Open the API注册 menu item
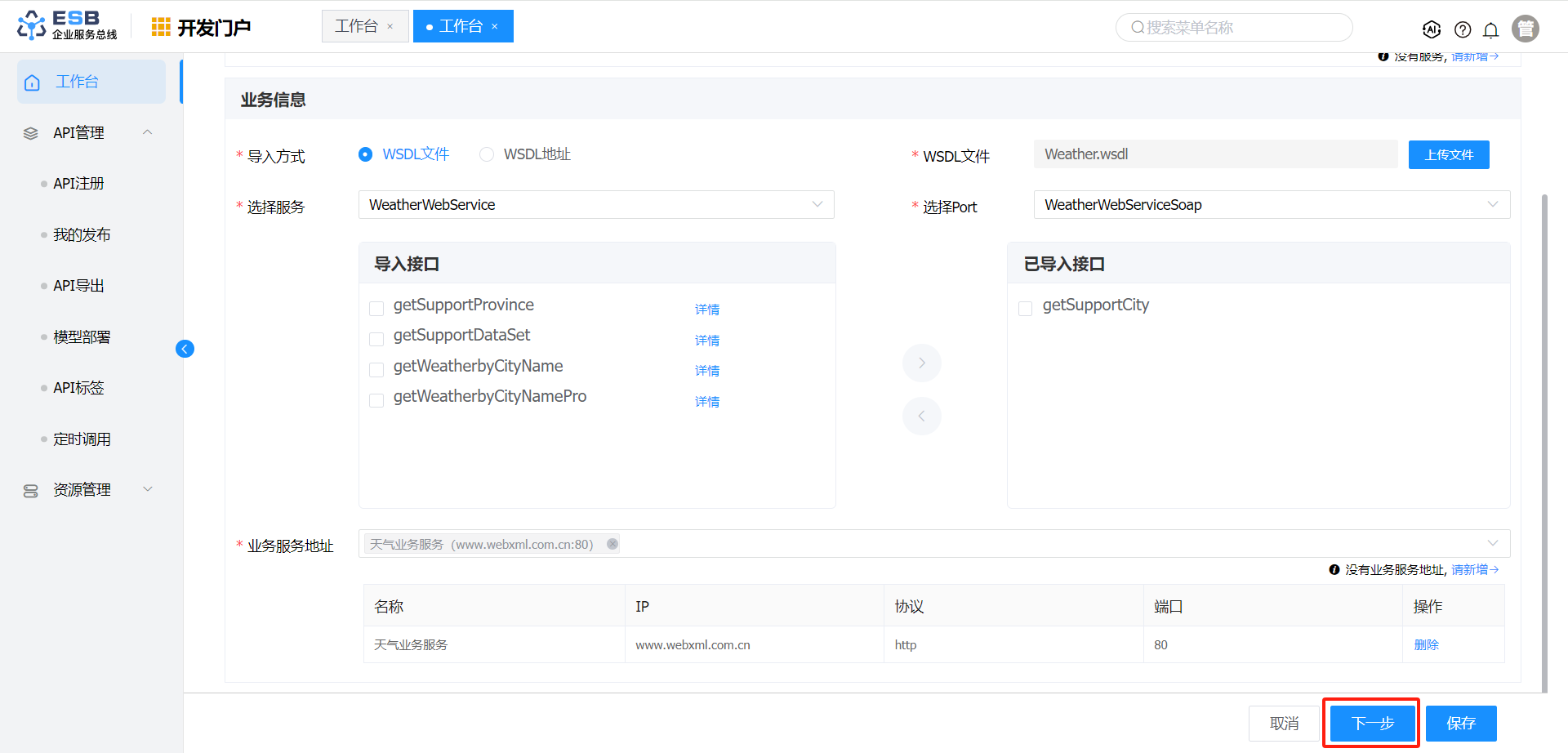 78,184
